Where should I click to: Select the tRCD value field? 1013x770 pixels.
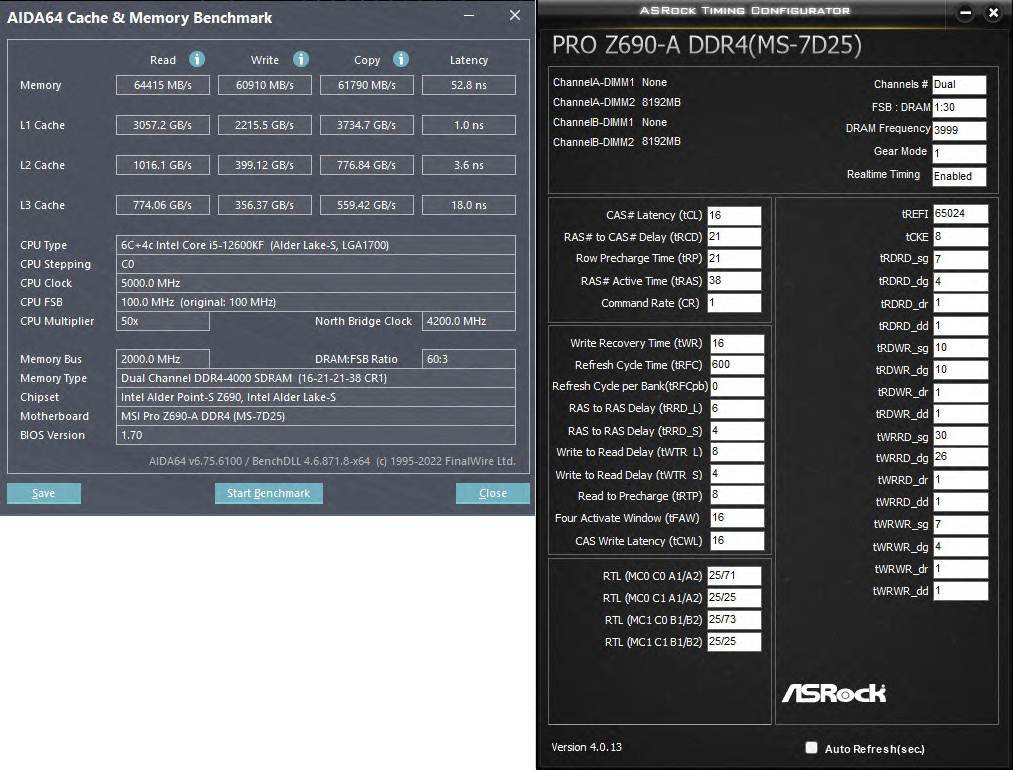tap(735, 237)
